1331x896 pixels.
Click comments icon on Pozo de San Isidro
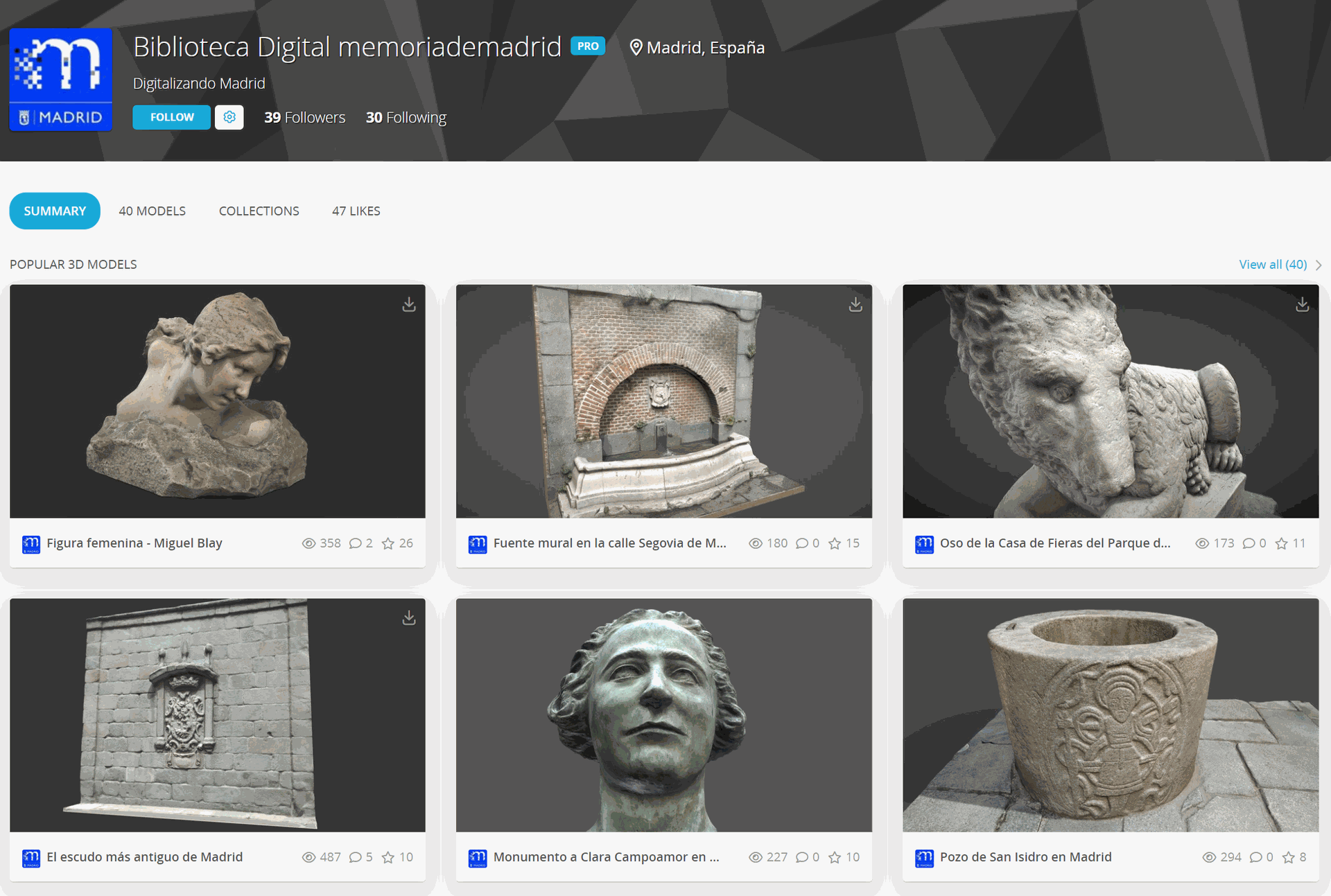tap(1255, 857)
